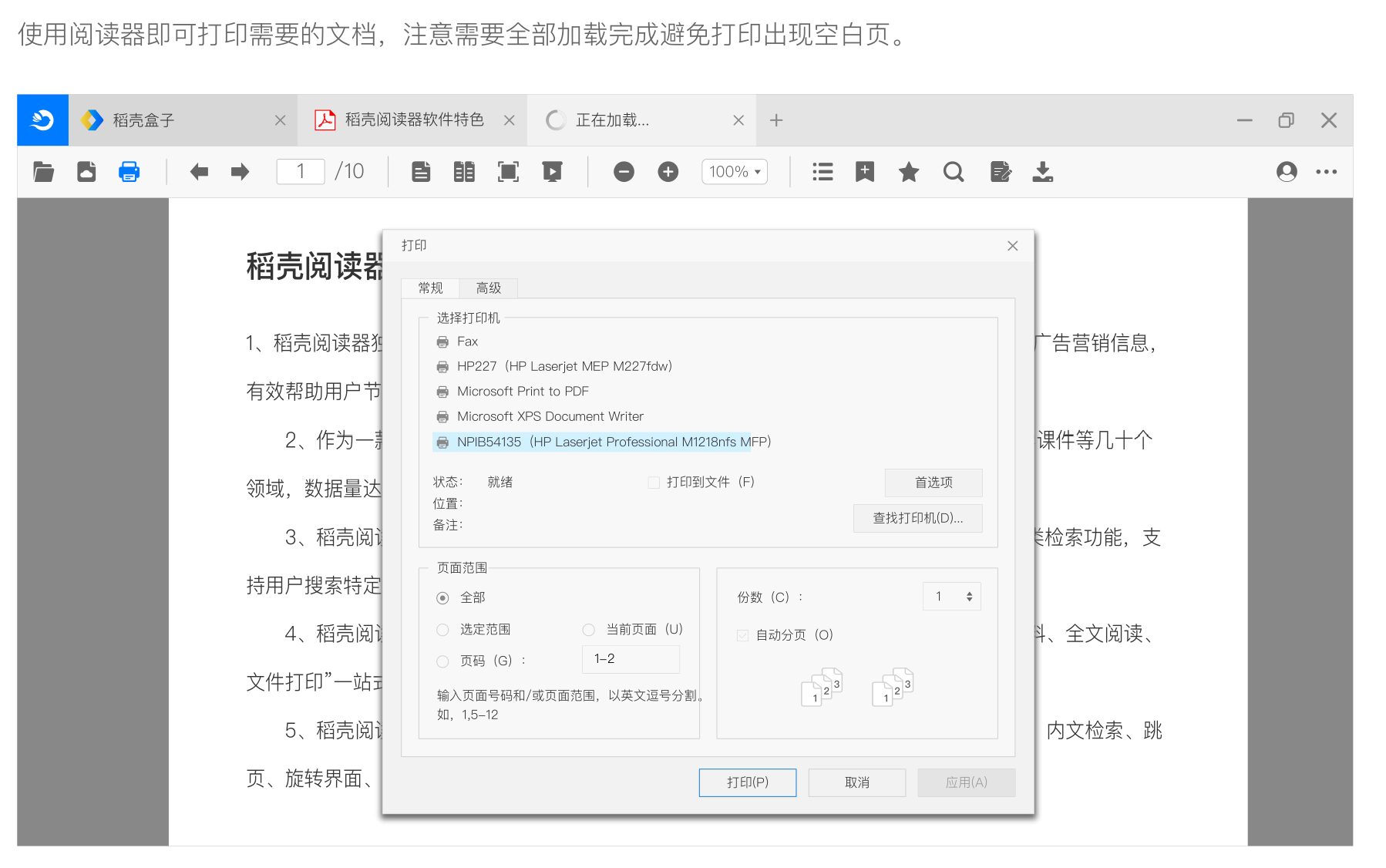
Task: Select the 高级 tab in print dialog
Action: click(x=489, y=288)
